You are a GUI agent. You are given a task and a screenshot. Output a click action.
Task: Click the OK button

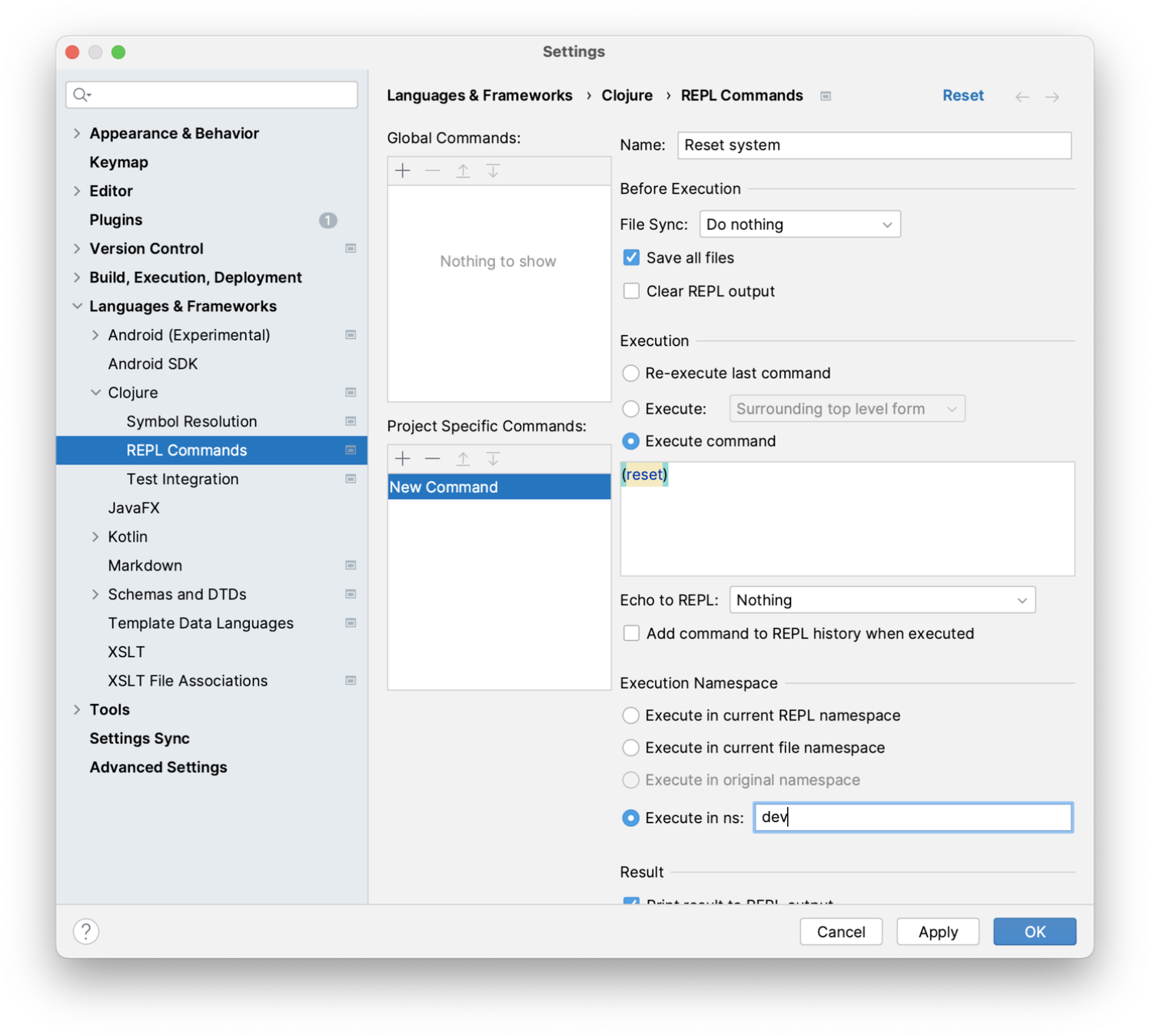tap(1035, 931)
